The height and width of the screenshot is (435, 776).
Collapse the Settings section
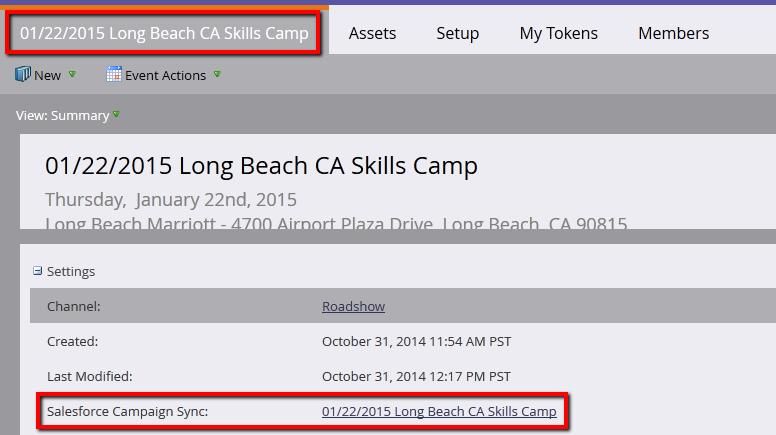pyautogui.click(x=38, y=271)
